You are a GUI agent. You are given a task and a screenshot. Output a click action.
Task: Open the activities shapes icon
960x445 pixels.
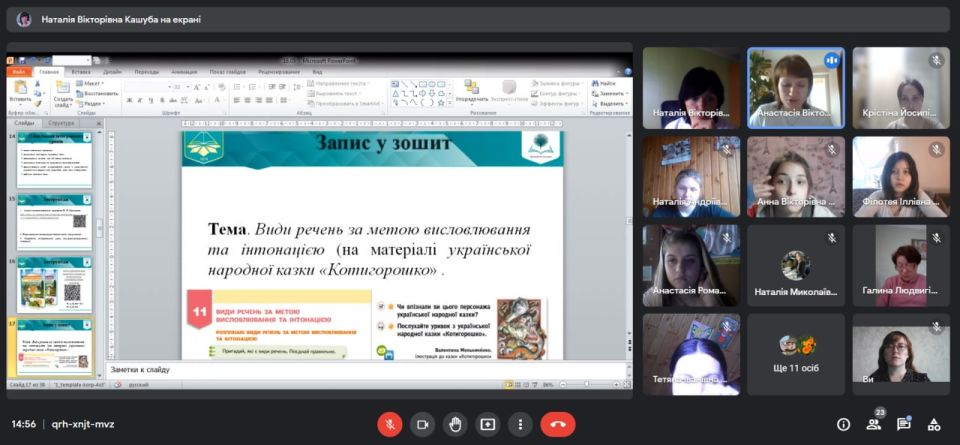pos(934,424)
